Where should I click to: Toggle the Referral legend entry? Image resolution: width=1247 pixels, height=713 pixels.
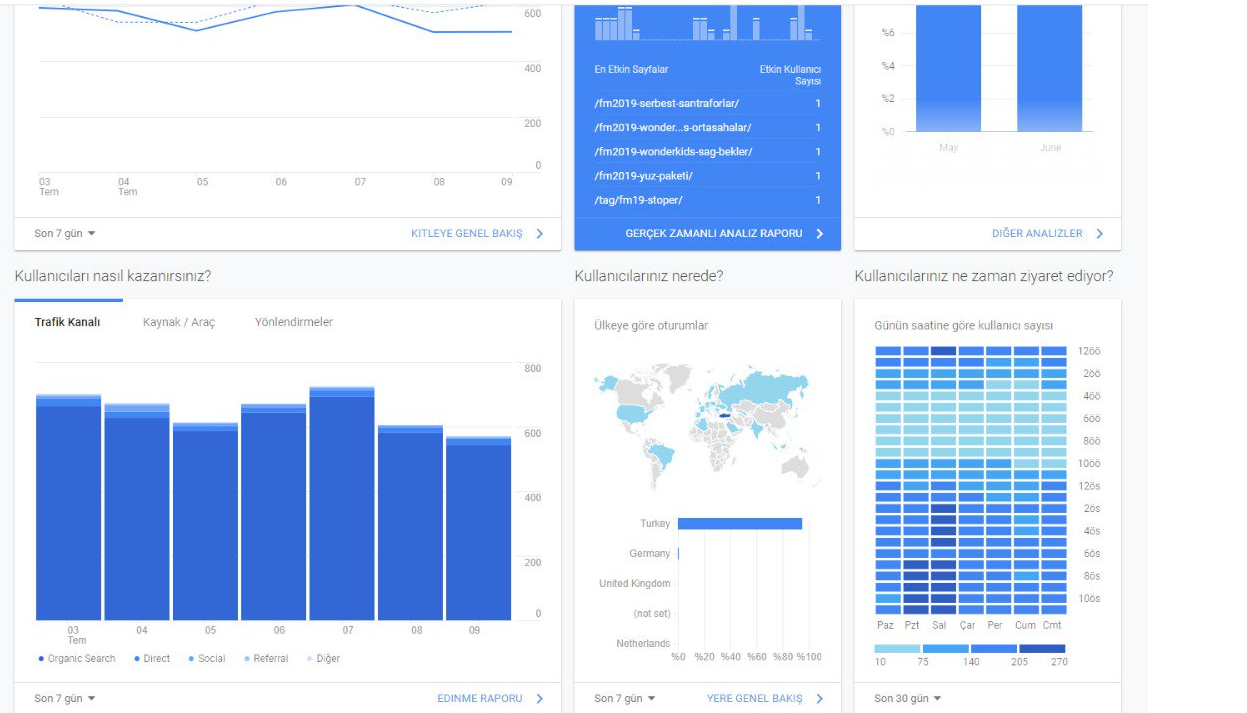click(265, 658)
